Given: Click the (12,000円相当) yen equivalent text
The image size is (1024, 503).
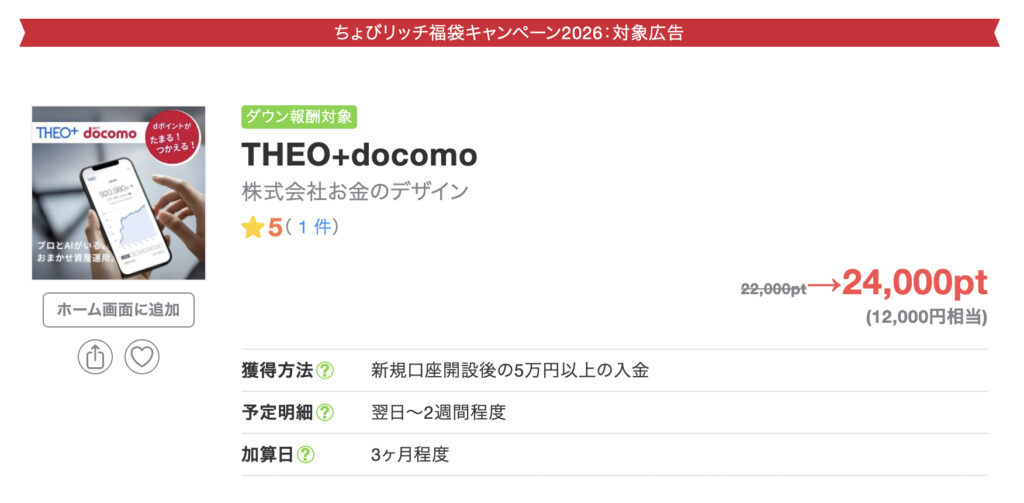Looking at the screenshot, I should 926,318.
